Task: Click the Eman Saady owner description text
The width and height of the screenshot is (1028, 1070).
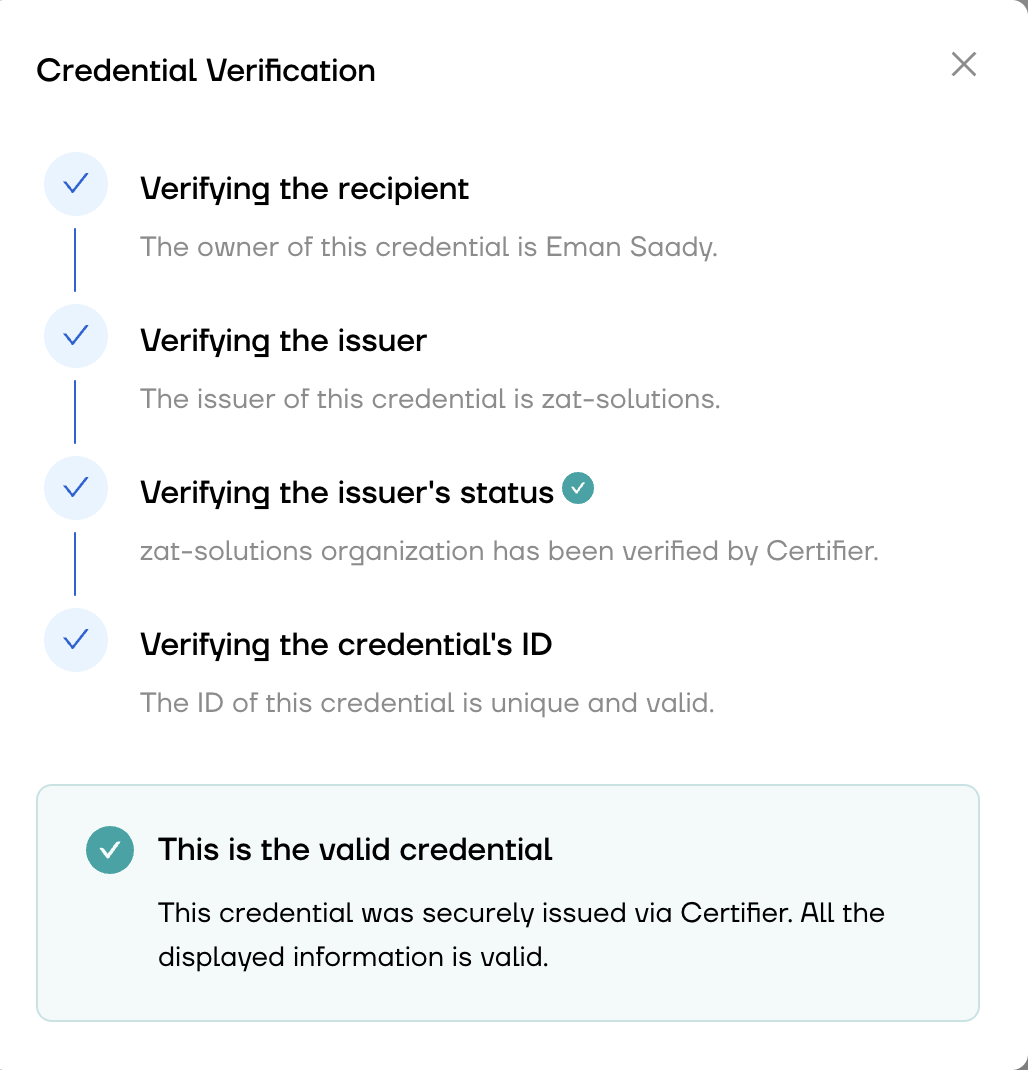Action: coord(430,247)
